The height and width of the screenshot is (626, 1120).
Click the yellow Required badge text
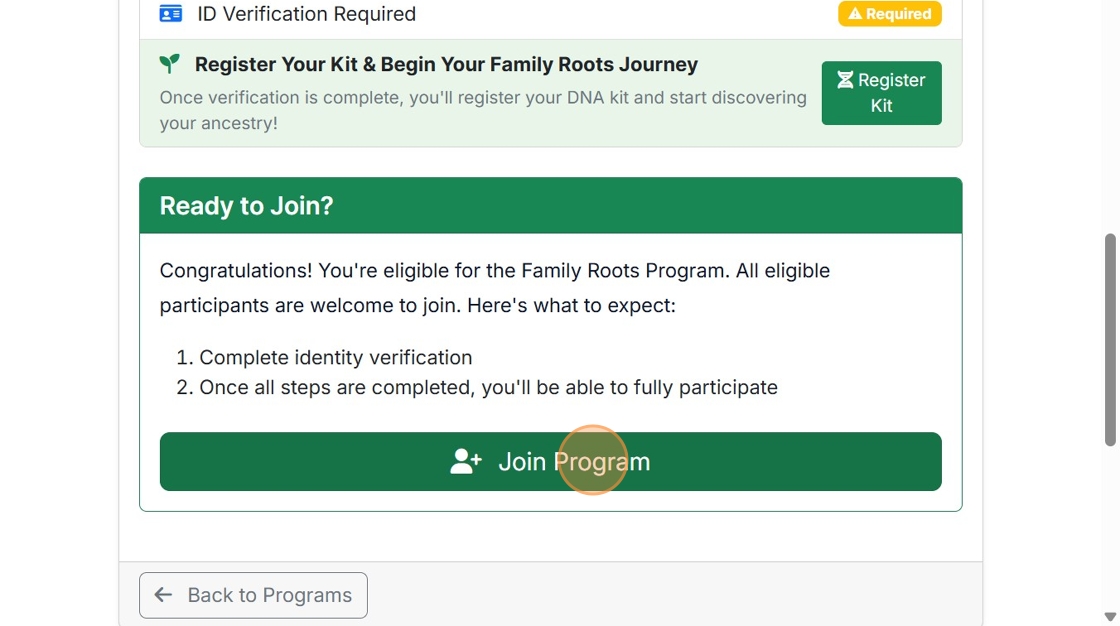(898, 14)
